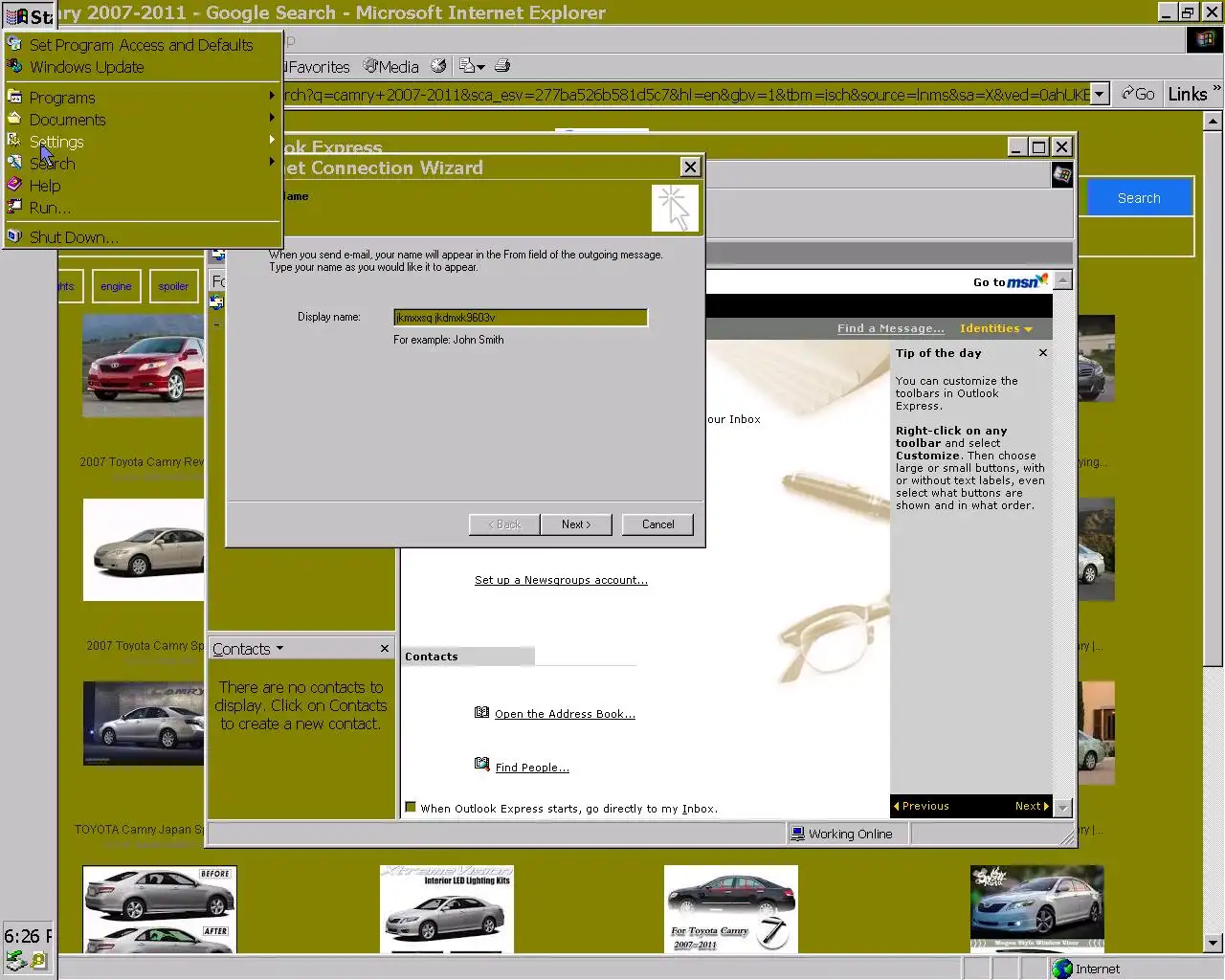Image resolution: width=1225 pixels, height=980 pixels.
Task: Select Run... in the Start menu
Action: tap(144, 208)
